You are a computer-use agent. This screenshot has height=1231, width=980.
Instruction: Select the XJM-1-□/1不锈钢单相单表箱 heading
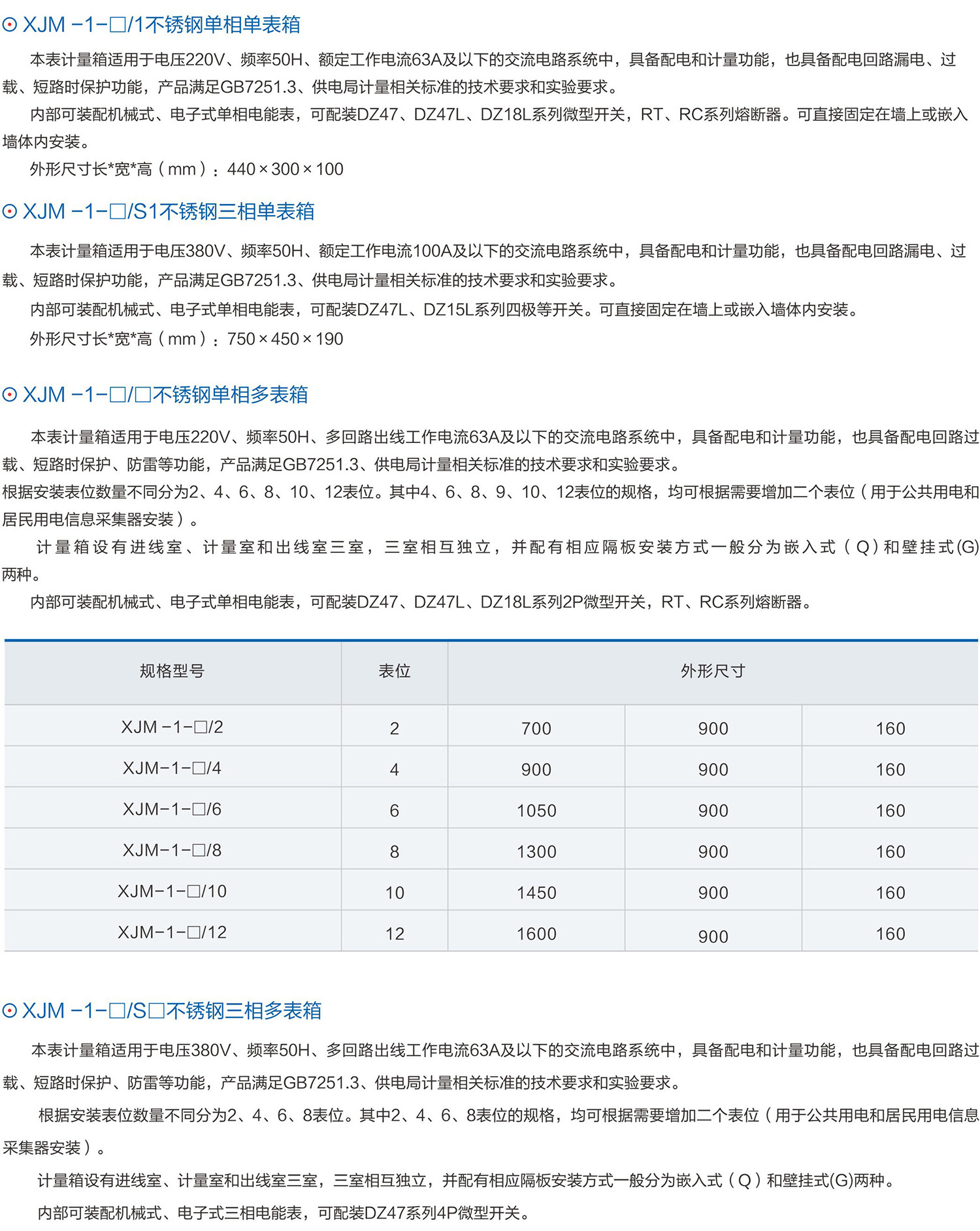pyautogui.click(x=161, y=25)
